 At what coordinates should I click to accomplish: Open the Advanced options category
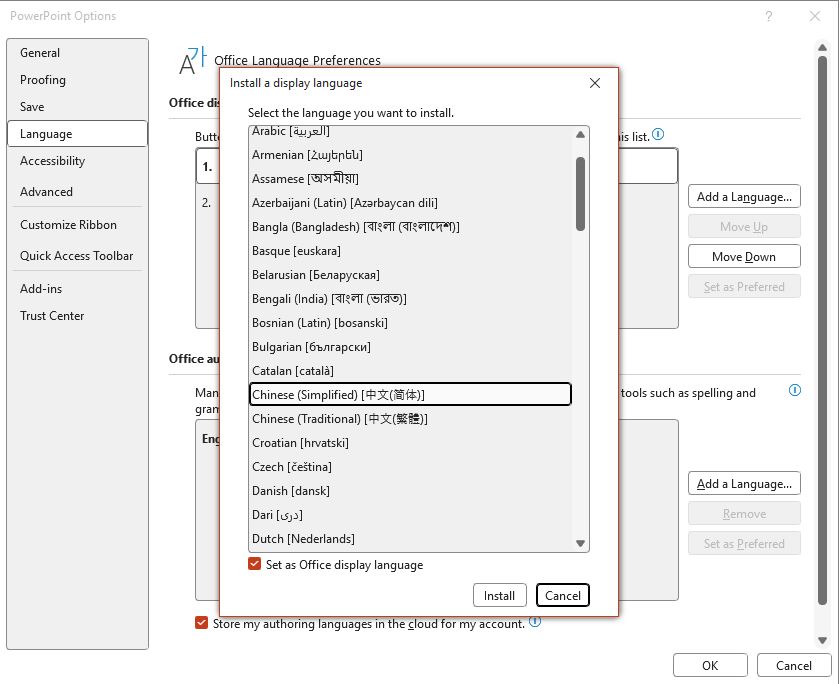click(x=77, y=192)
